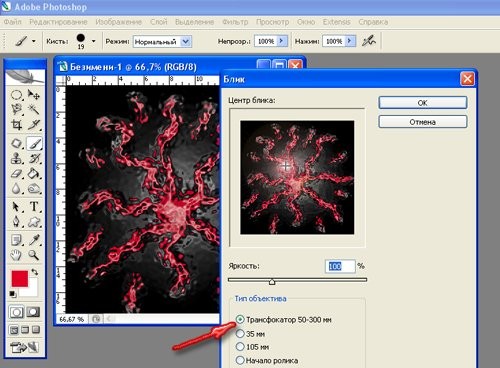Open the Слой menu
Screen dimensions: 500x368
[159, 22]
